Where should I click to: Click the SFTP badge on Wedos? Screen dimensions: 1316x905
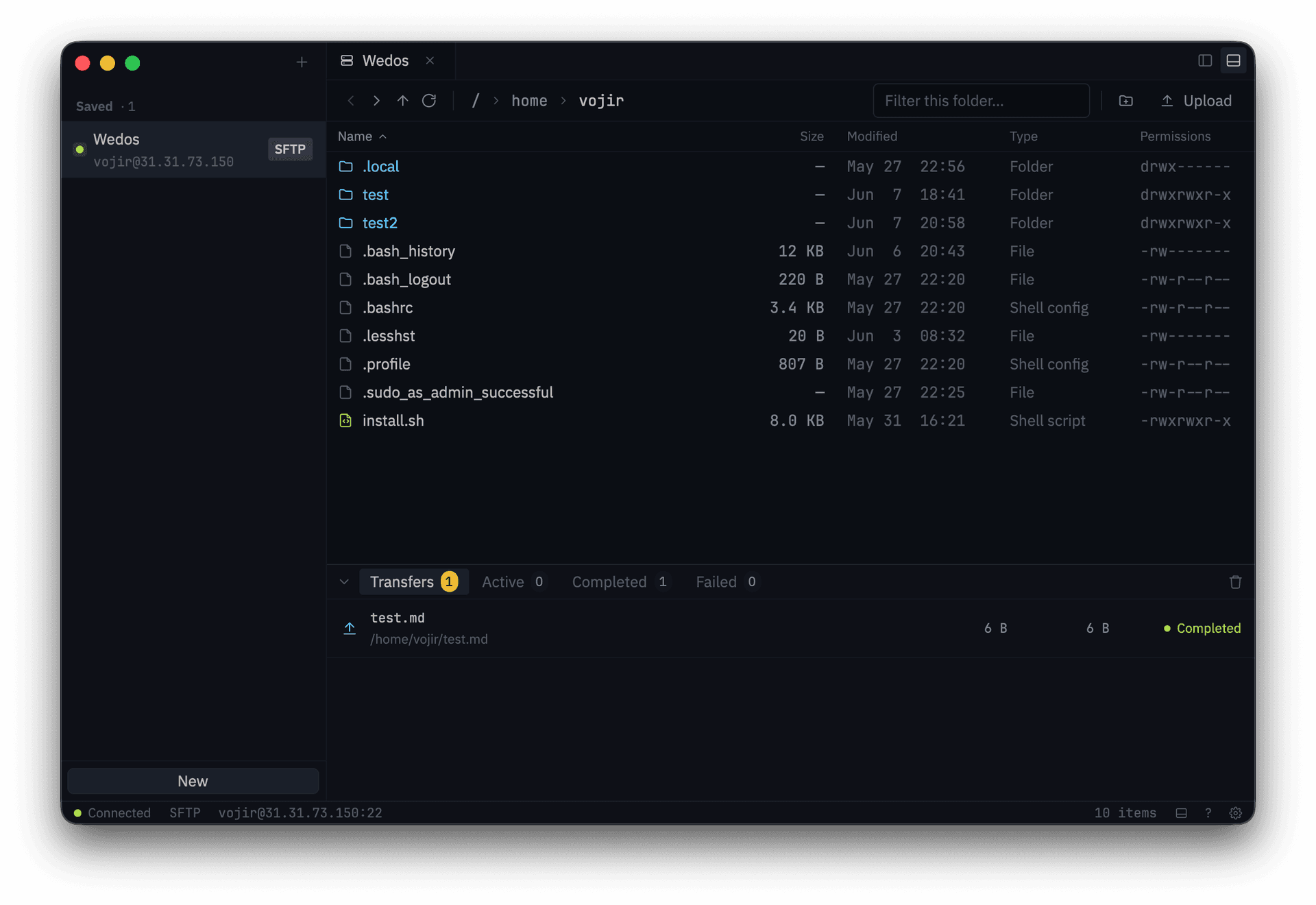click(x=290, y=149)
